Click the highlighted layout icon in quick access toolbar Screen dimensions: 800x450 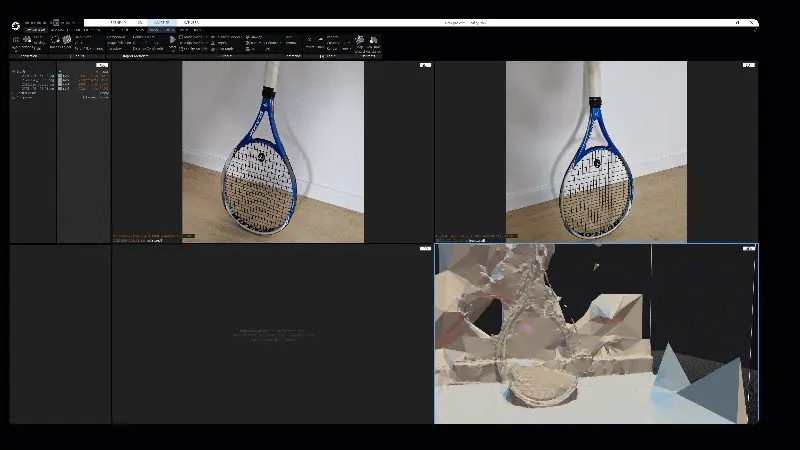(56, 21)
